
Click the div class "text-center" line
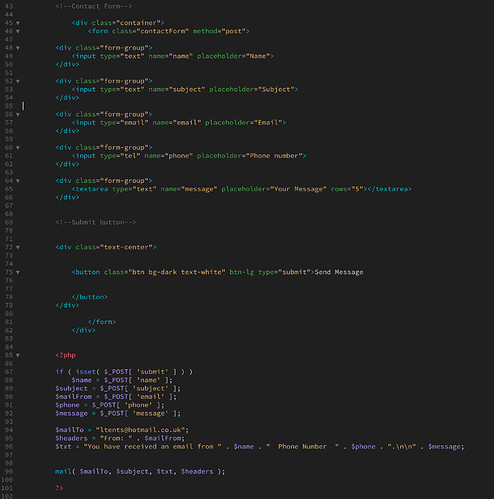(106, 247)
